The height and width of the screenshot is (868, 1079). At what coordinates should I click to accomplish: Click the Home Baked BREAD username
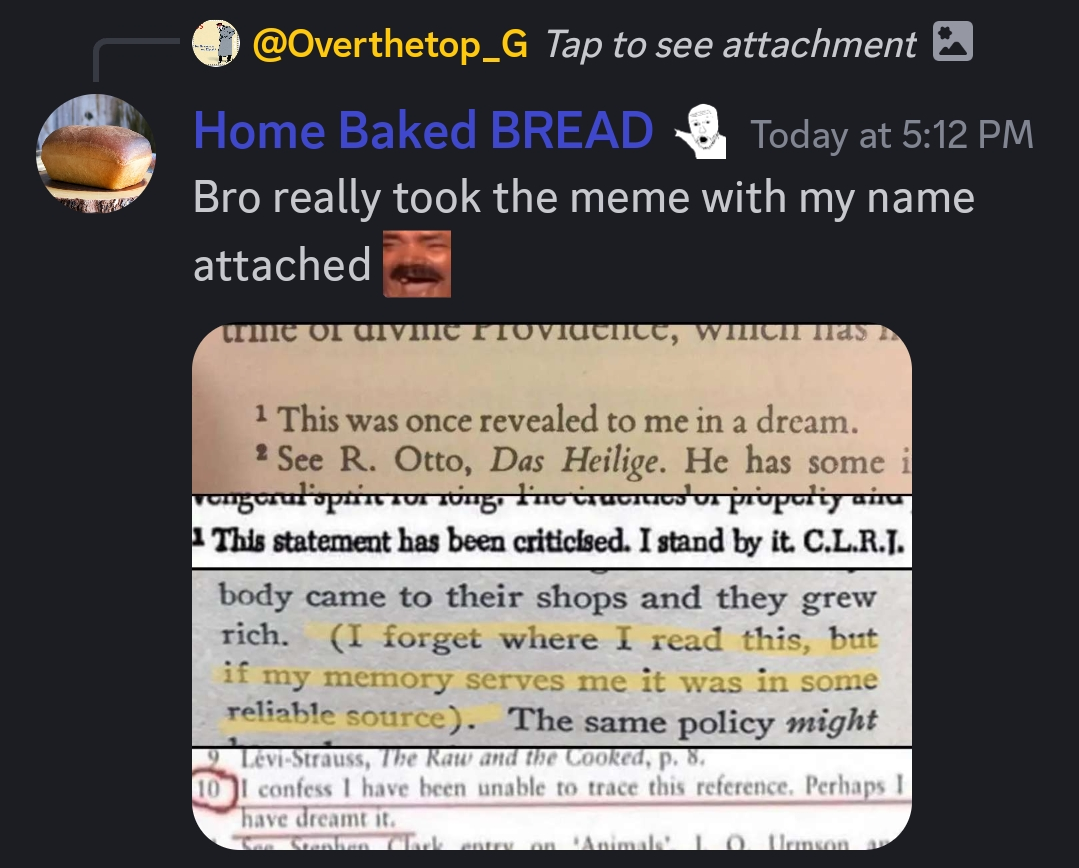pyautogui.click(x=423, y=130)
